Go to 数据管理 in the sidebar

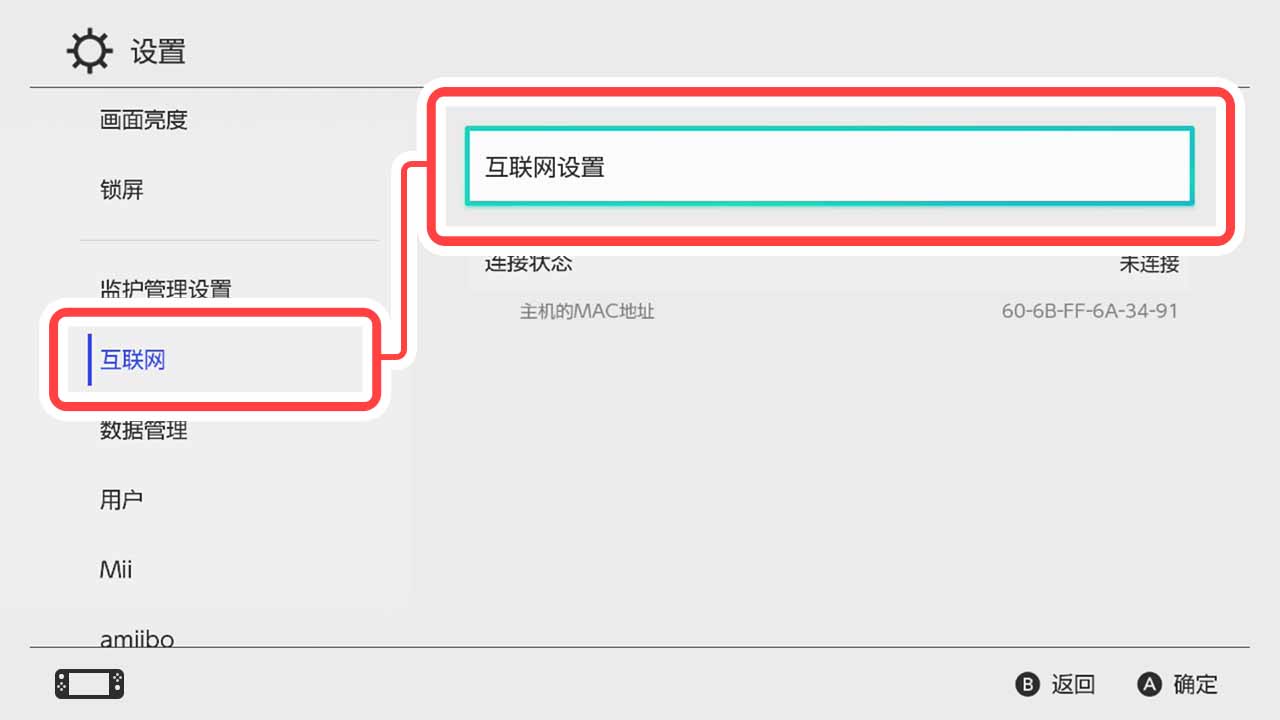tap(144, 430)
